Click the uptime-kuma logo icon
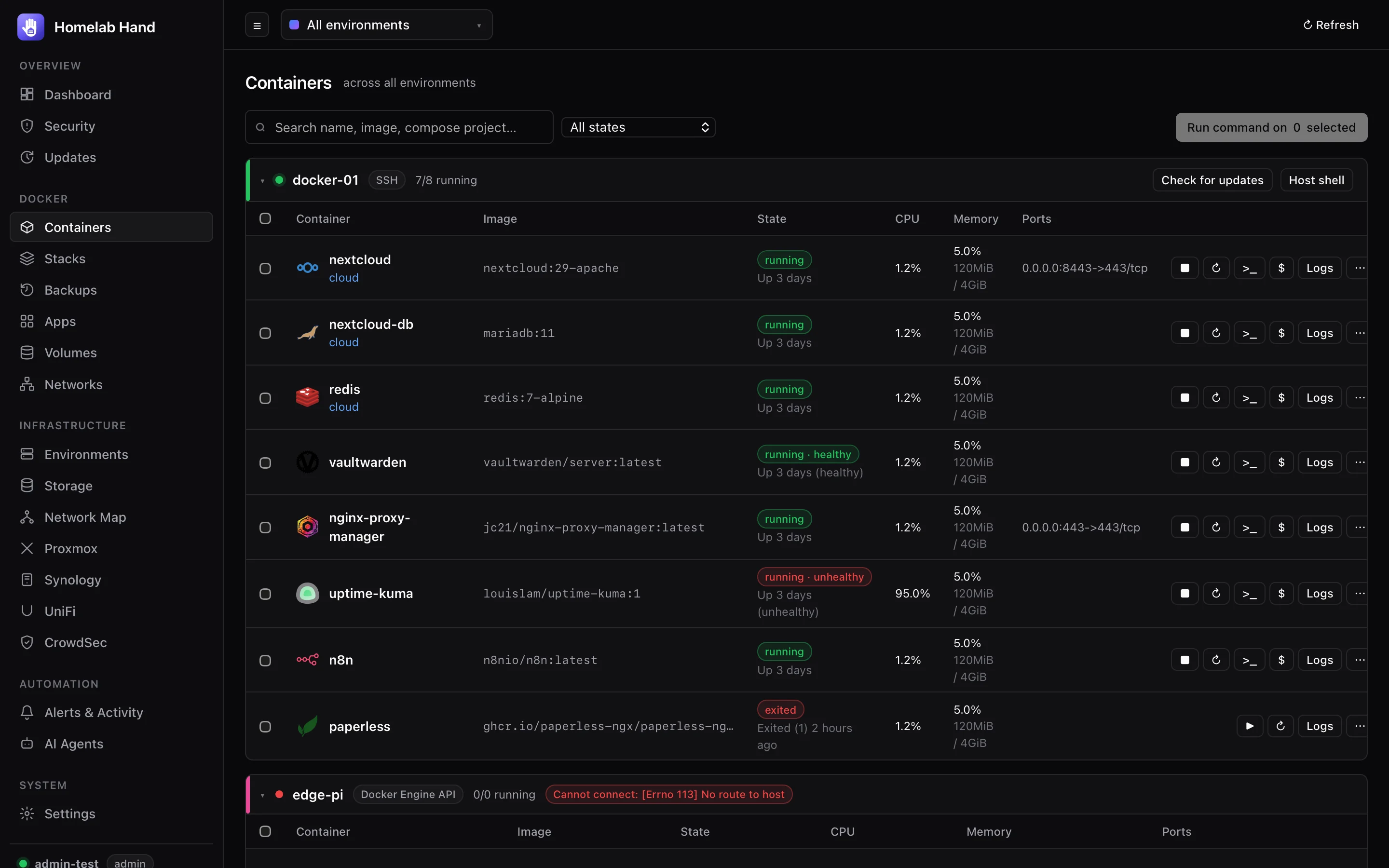The height and width of the screenshot is (868, 1389). pyautogui.click(x=308, y=594)
